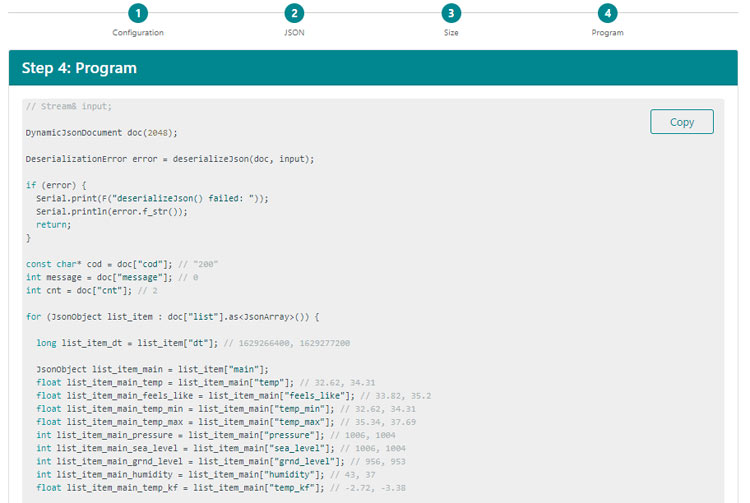Screen dimensions: 750x503
Task: Open the Program step label
Action: pos(607,33)
